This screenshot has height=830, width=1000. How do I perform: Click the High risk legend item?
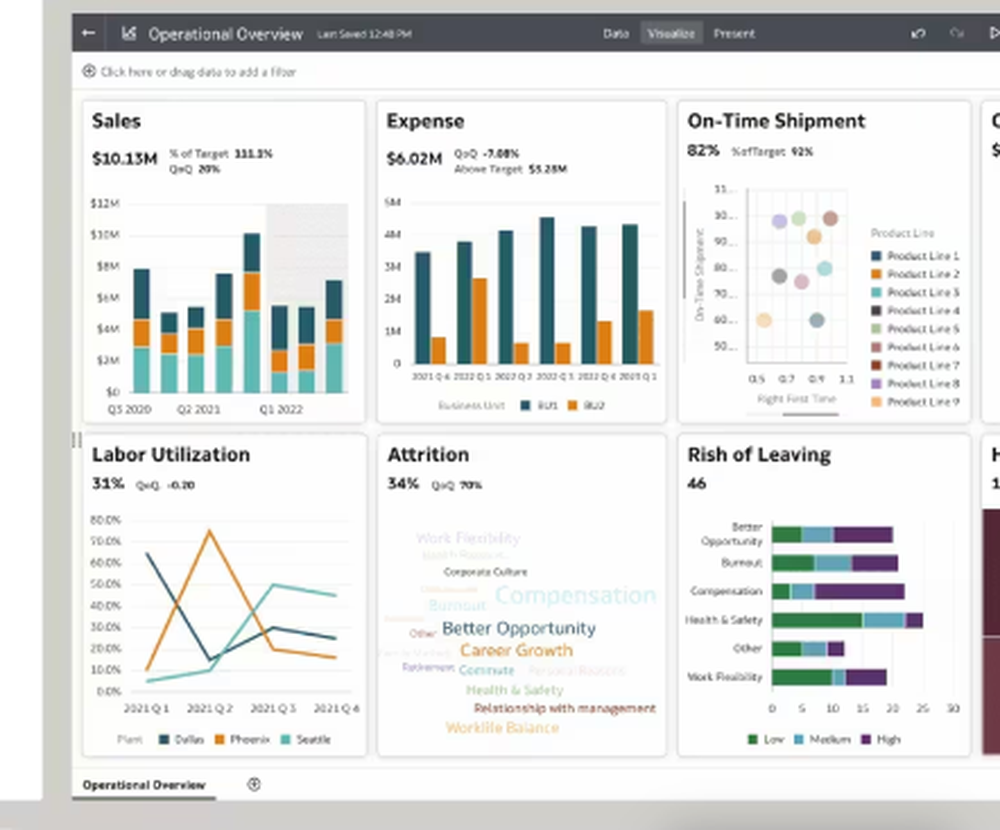click(881, 739)
